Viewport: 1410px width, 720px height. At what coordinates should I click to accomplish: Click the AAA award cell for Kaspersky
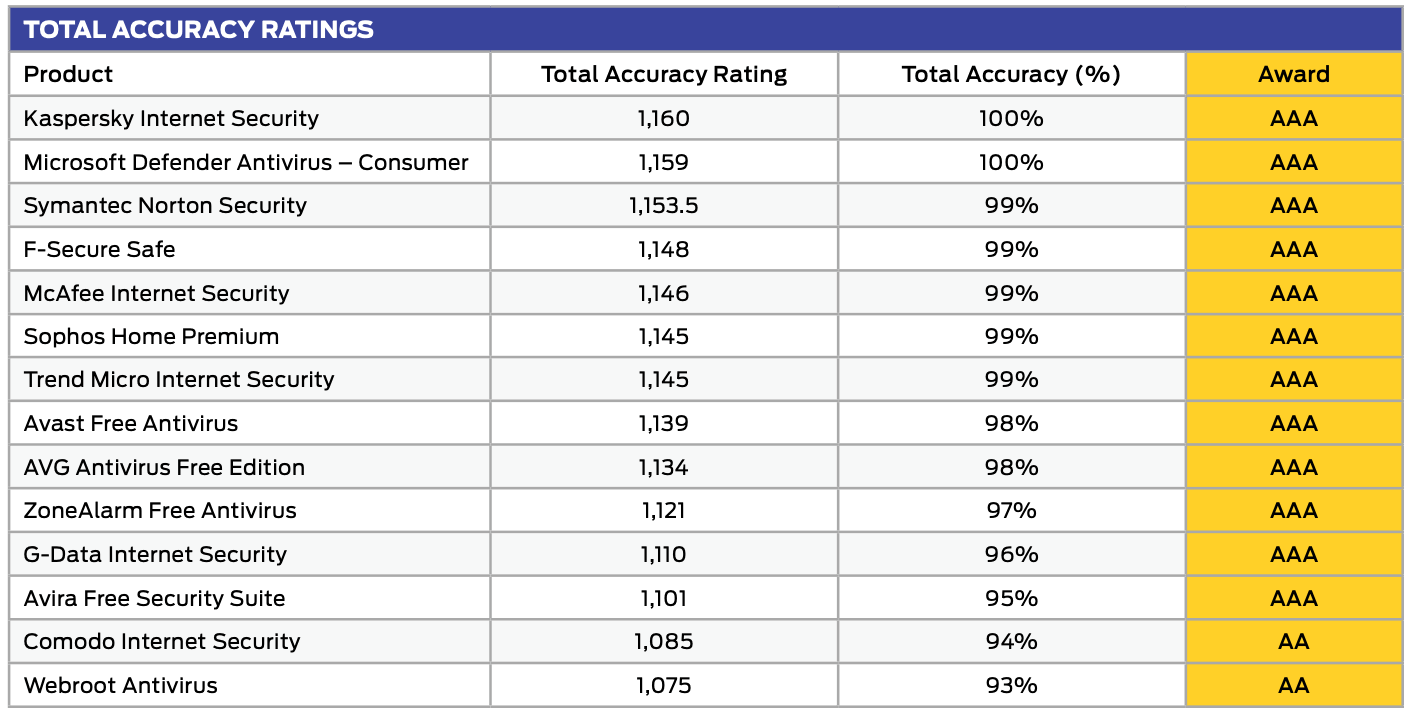click(1294, 118)
